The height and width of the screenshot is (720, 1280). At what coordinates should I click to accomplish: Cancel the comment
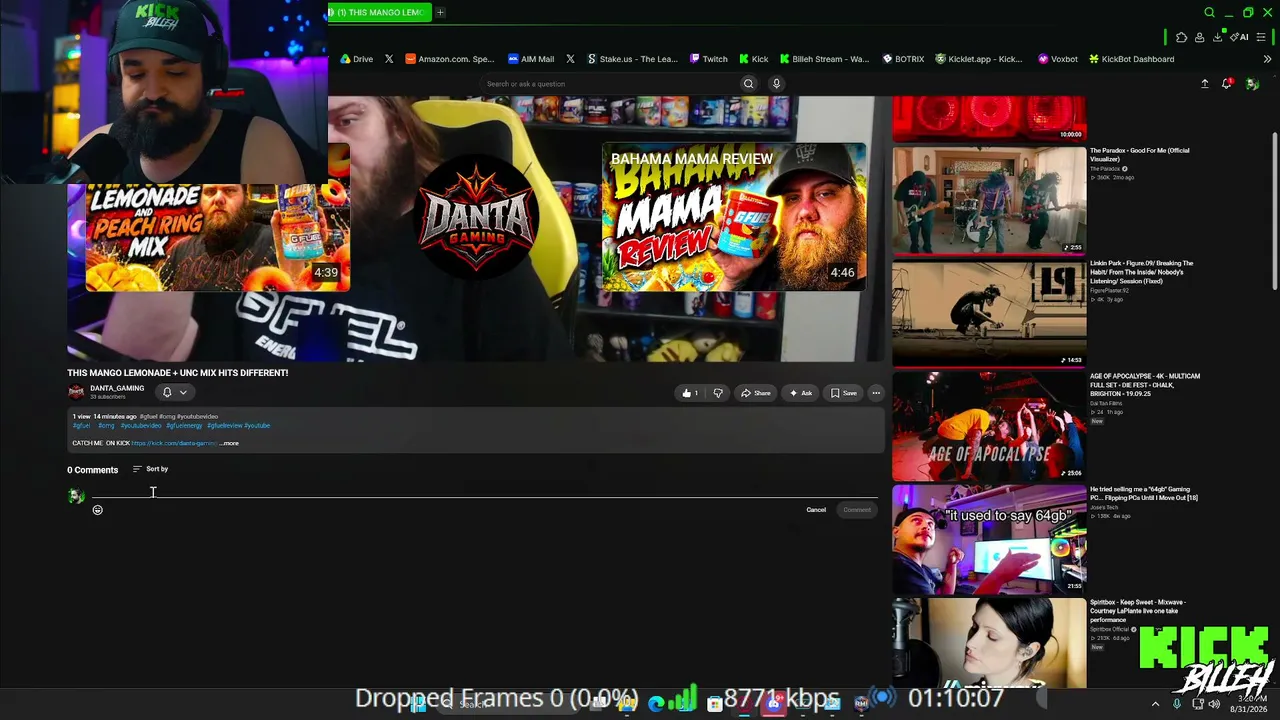[816, 510]
